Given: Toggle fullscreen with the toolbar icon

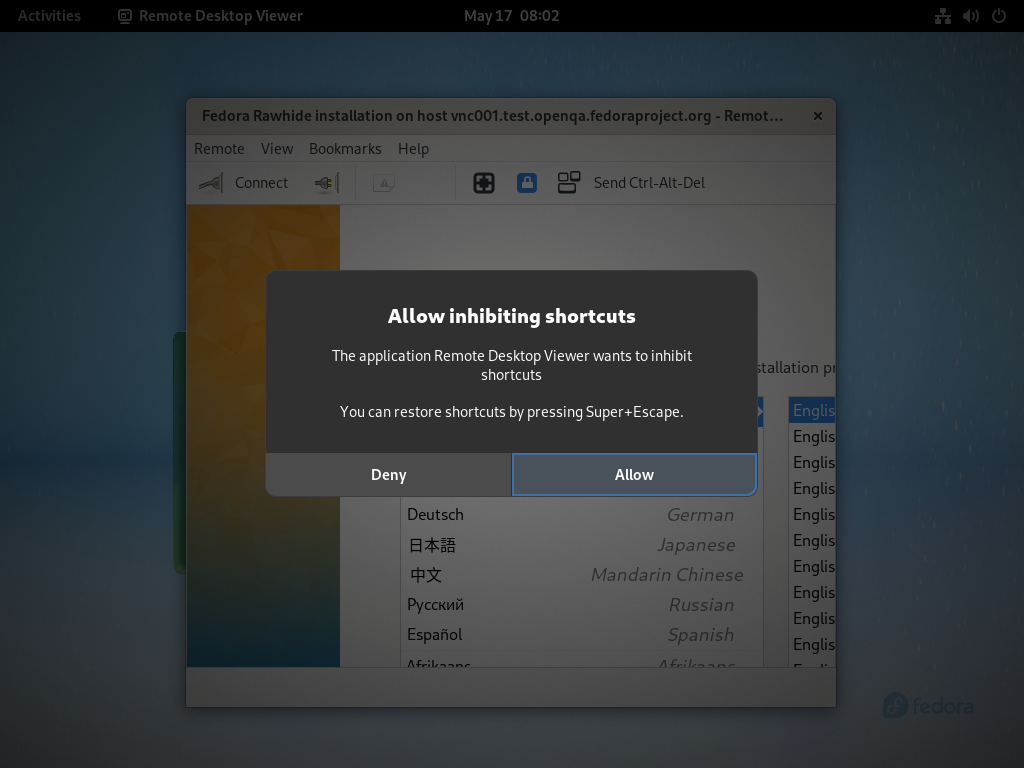Looking at the screenshot, I should pyautogui.click(x=484, y=183).
